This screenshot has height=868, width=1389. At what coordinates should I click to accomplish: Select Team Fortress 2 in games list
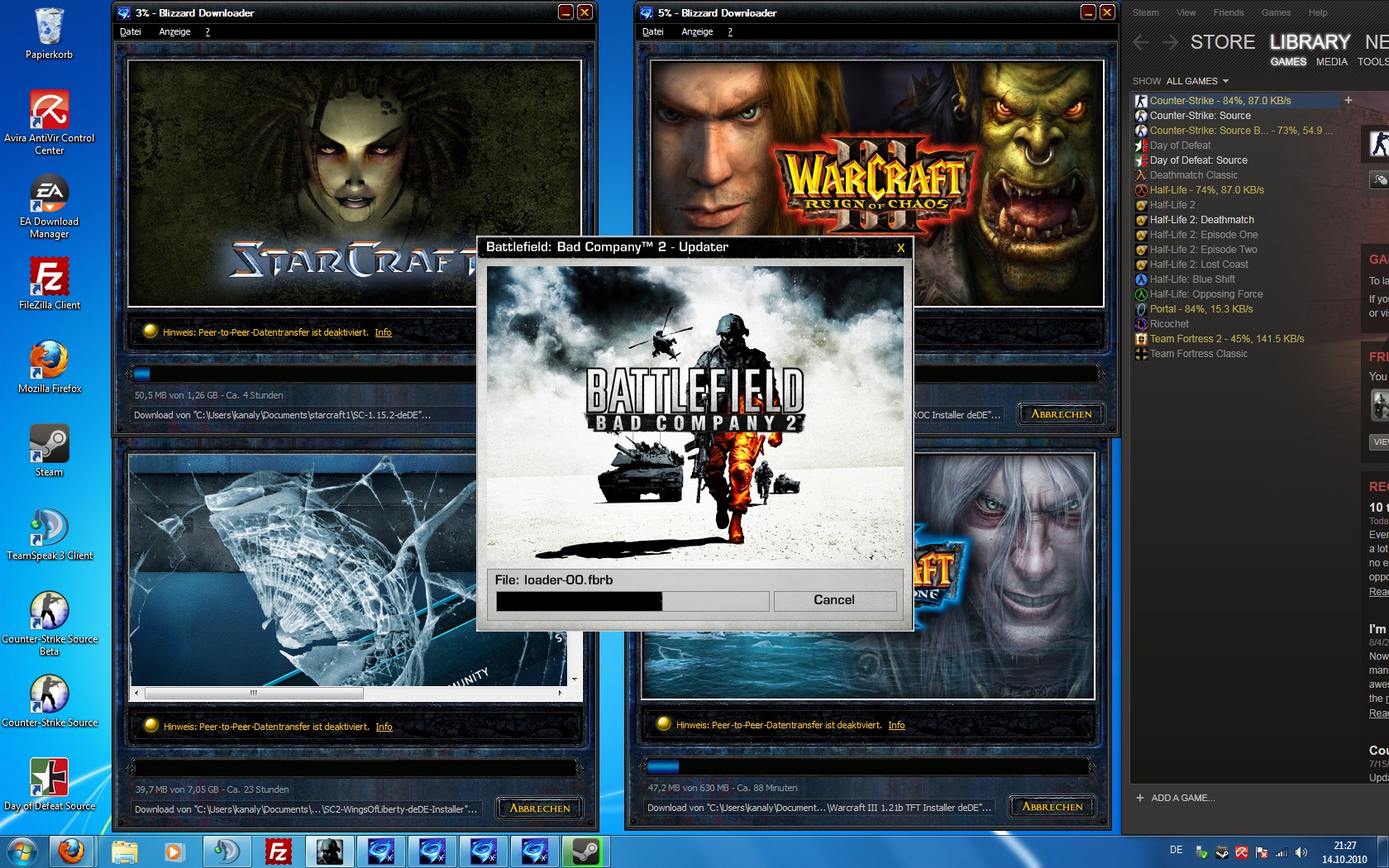click(x=1226, y=339)
